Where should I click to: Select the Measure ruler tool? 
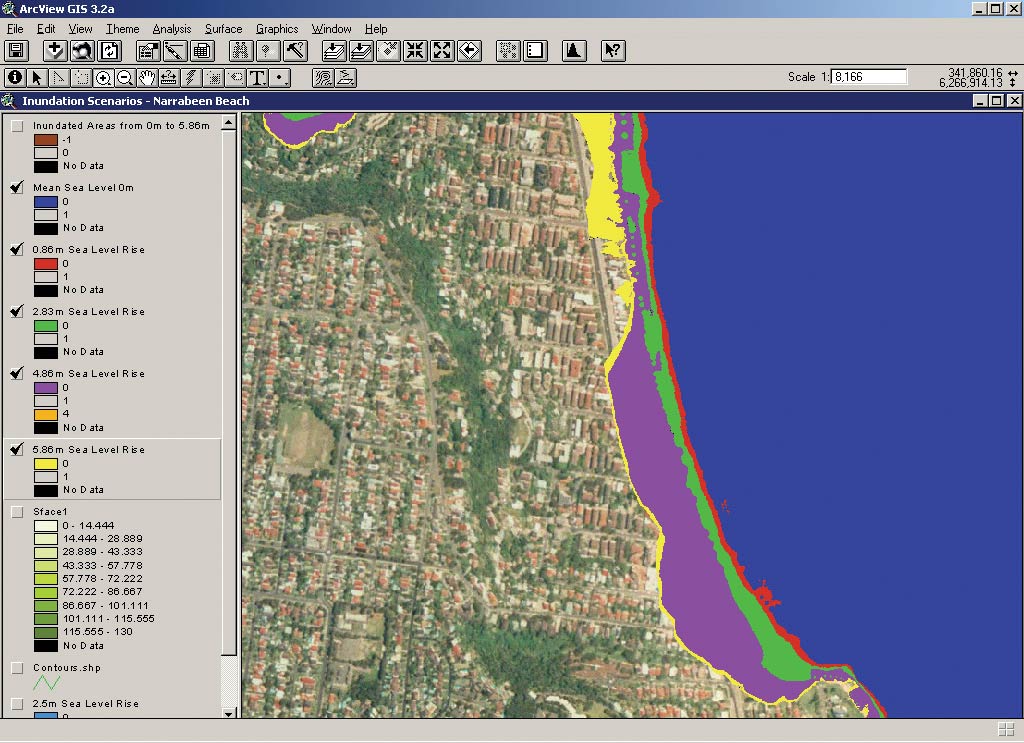[169, 78]
